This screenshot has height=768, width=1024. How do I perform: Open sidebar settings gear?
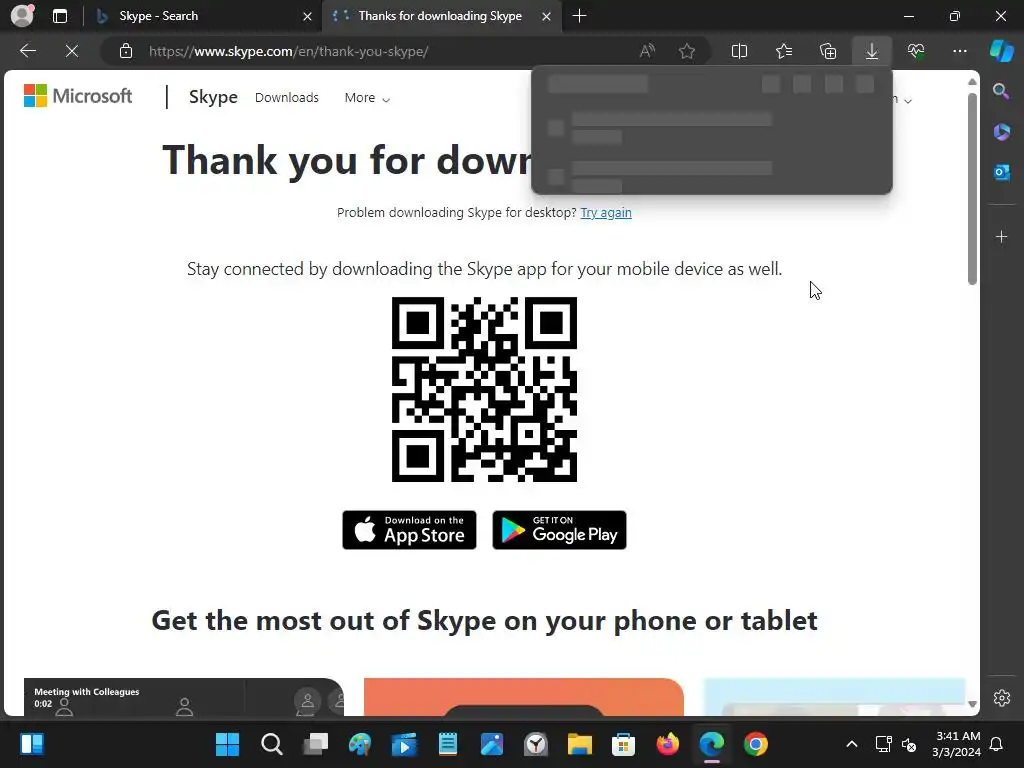pos(1001,698)
